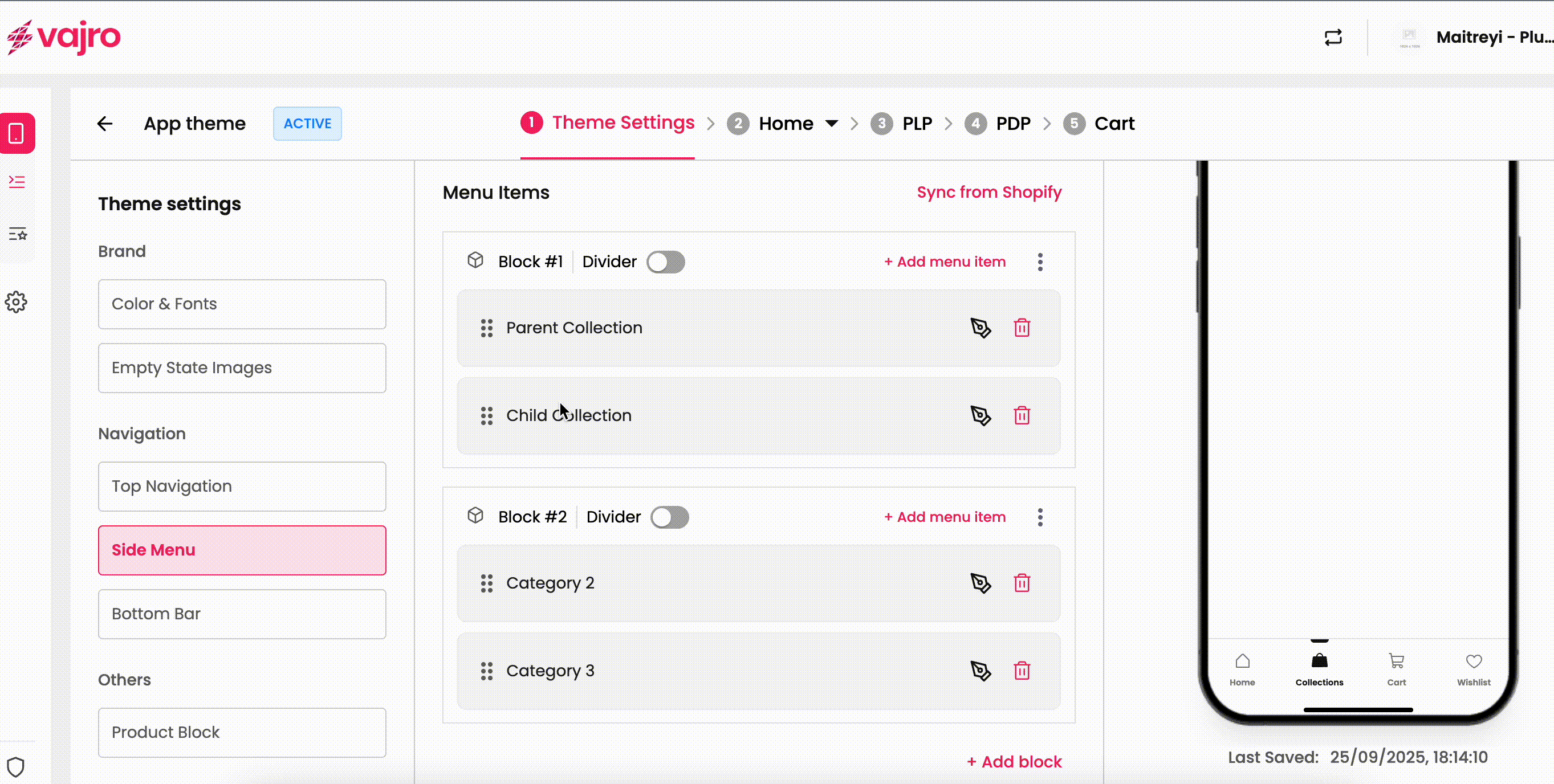Enable the Block #2 Divider switch
The width and height of the screenshot is (1554, 784).
(x=670, y=517)
